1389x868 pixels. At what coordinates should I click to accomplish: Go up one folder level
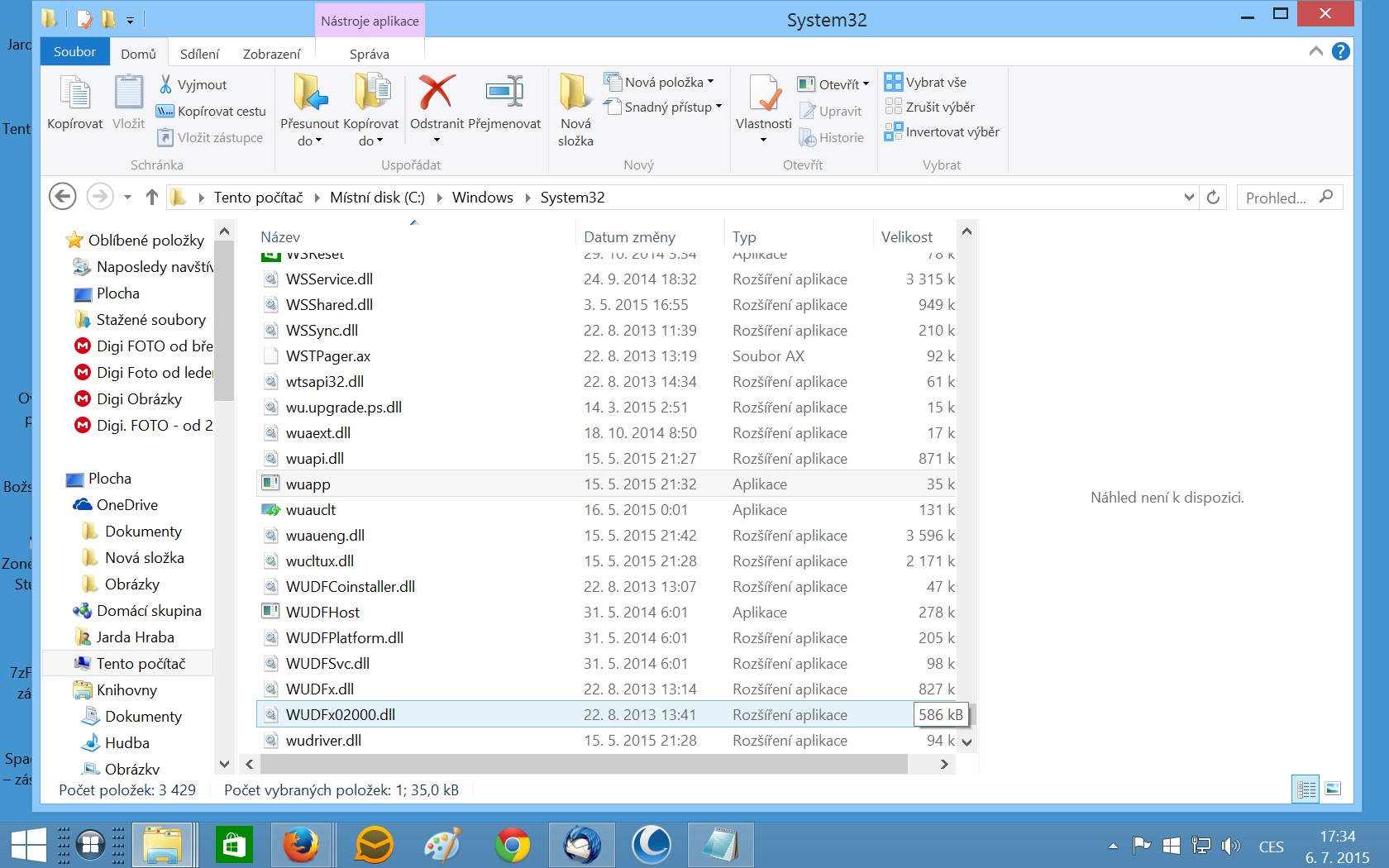click(151, 197)
